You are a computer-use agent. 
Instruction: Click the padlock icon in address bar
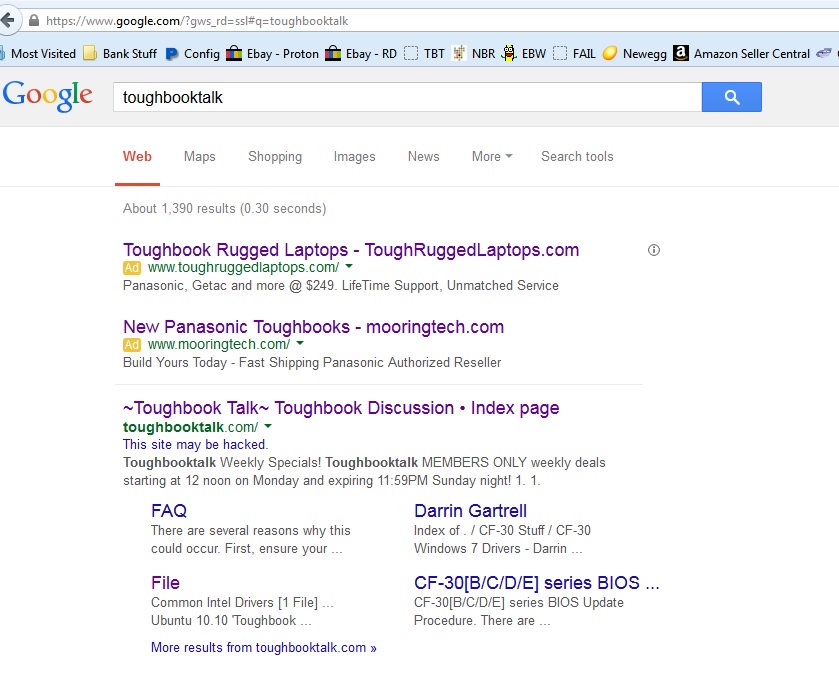(34, 21)
